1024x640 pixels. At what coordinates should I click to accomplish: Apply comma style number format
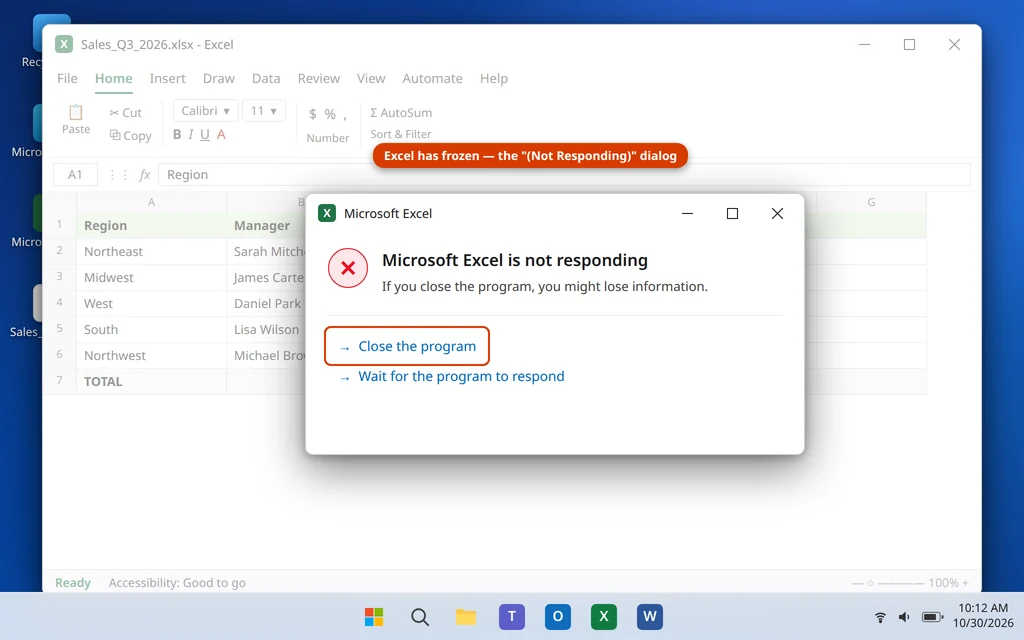[x=345, y=116]
